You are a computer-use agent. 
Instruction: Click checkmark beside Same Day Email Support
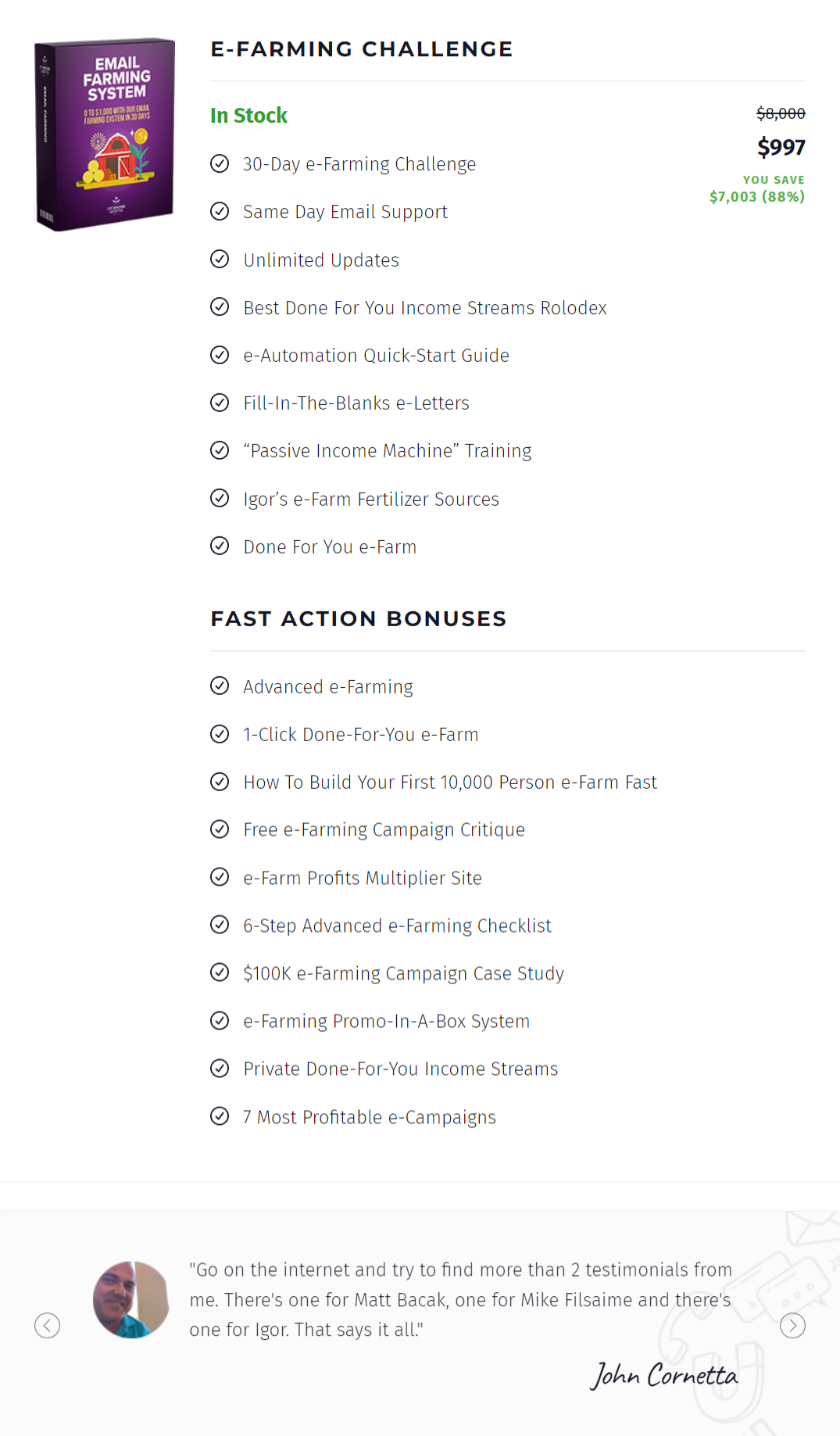click(x=220, y=211)
